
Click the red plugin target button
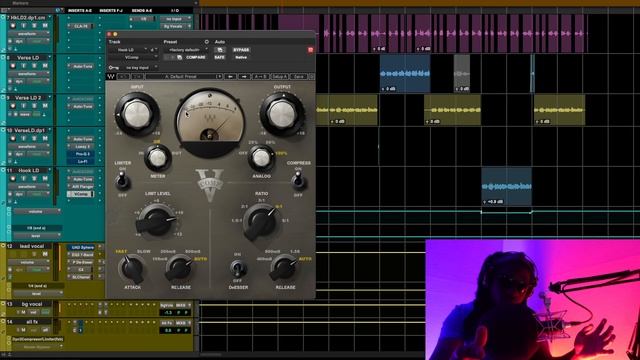point(310,50)
